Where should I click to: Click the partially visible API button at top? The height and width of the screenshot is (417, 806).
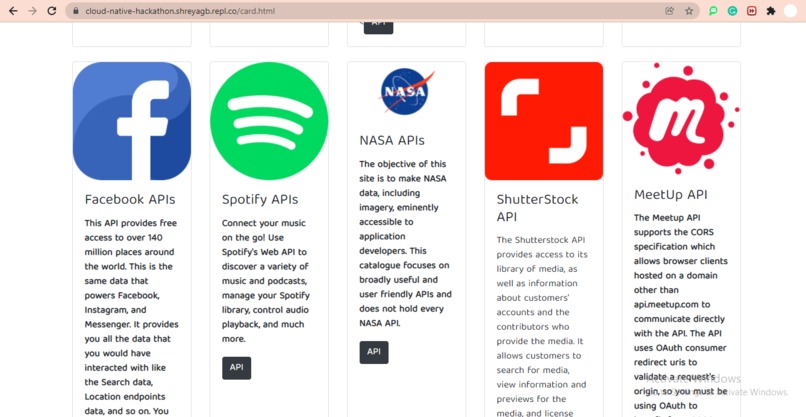(x=378, y=27)
